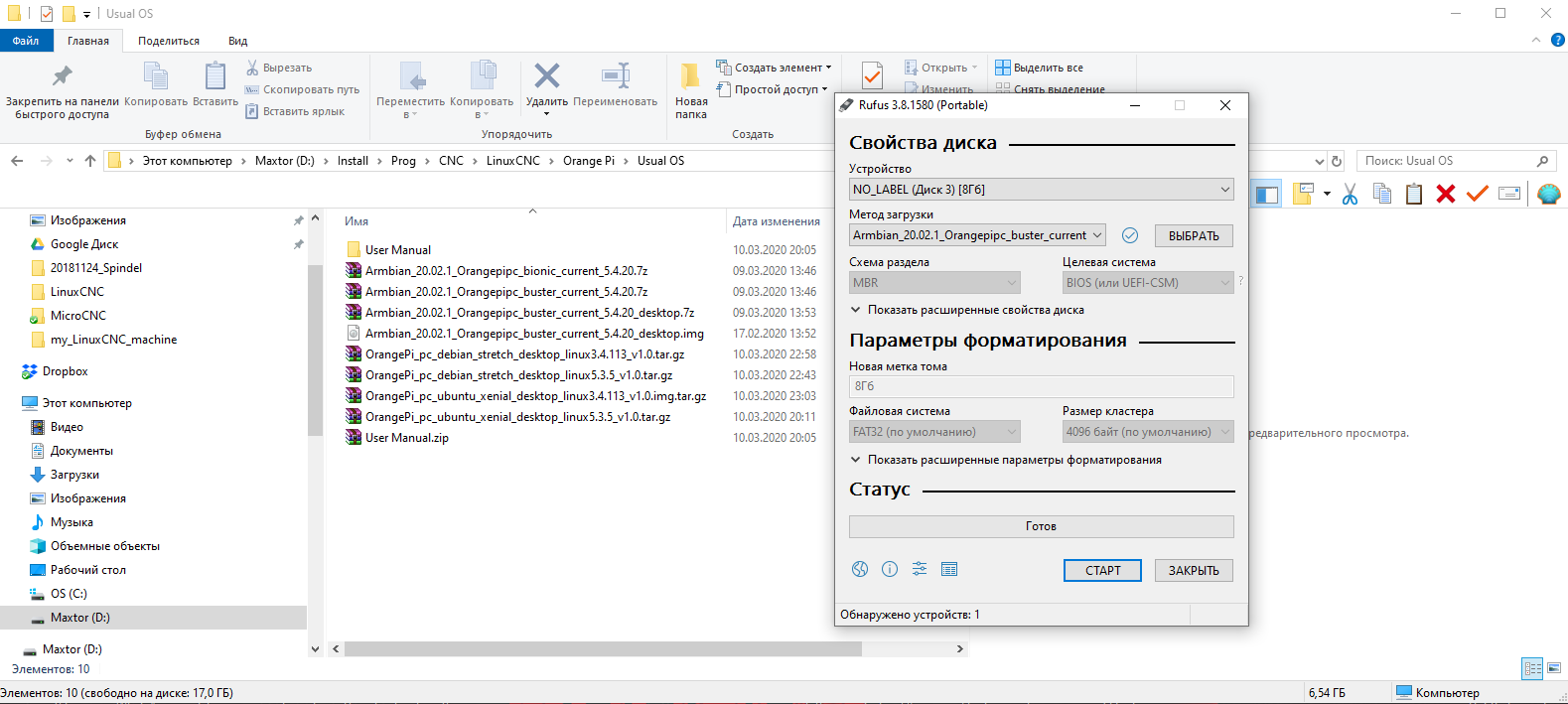Click the clipboard paste toolbar icon
1568x704 pixels.
pos(1414,194)
